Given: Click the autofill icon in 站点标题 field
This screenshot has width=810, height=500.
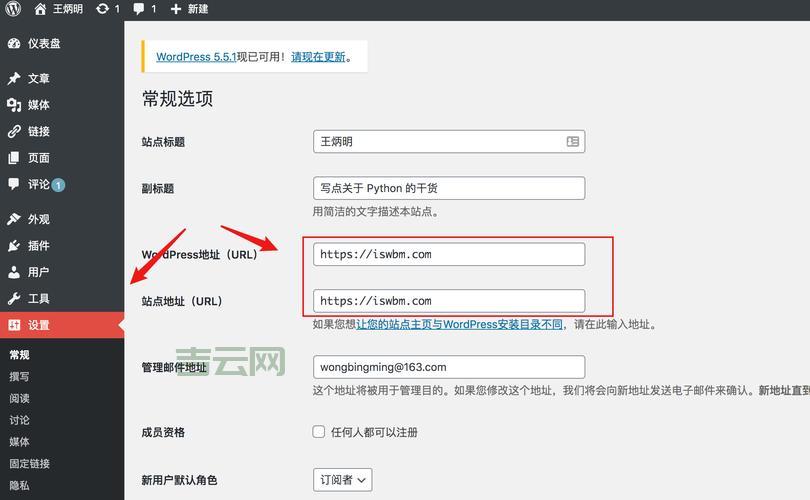Looking at the screenshot, I should (x=572, y=142).
